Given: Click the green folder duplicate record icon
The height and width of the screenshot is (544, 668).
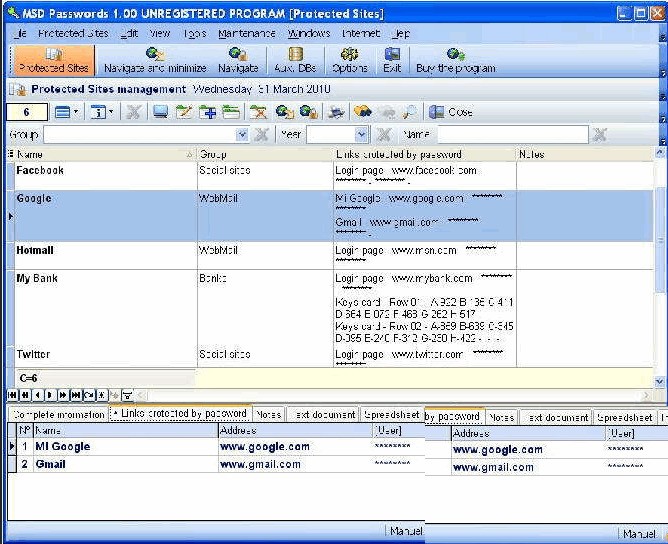Looking at the screenshot, I should [x=231, y=112].
